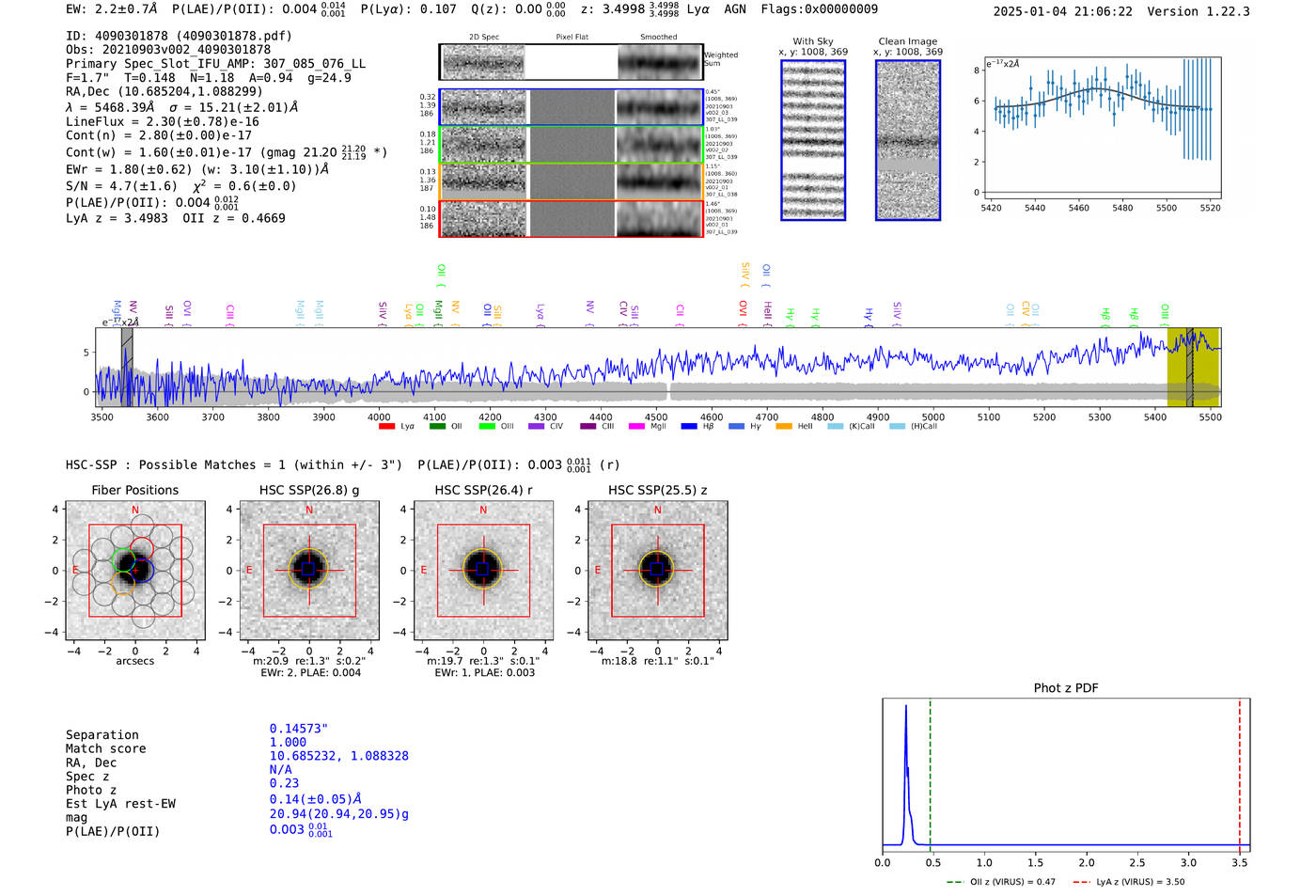The width and height of the screenshot is (1316, 896).
Task: Click the "Primary Spec_Slot_IFU_AMP: 307_085_076_LL" line
Action: [x=216, y=64]
